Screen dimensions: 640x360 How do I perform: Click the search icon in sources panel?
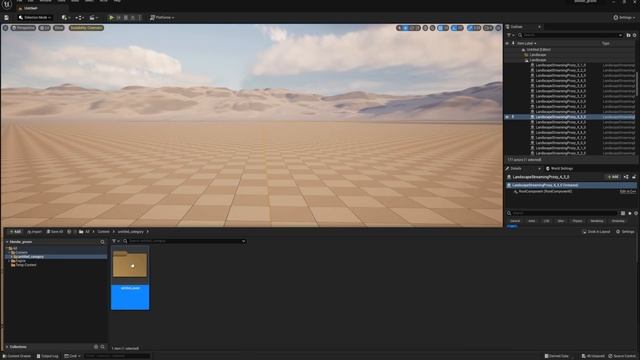pos(102,242)
